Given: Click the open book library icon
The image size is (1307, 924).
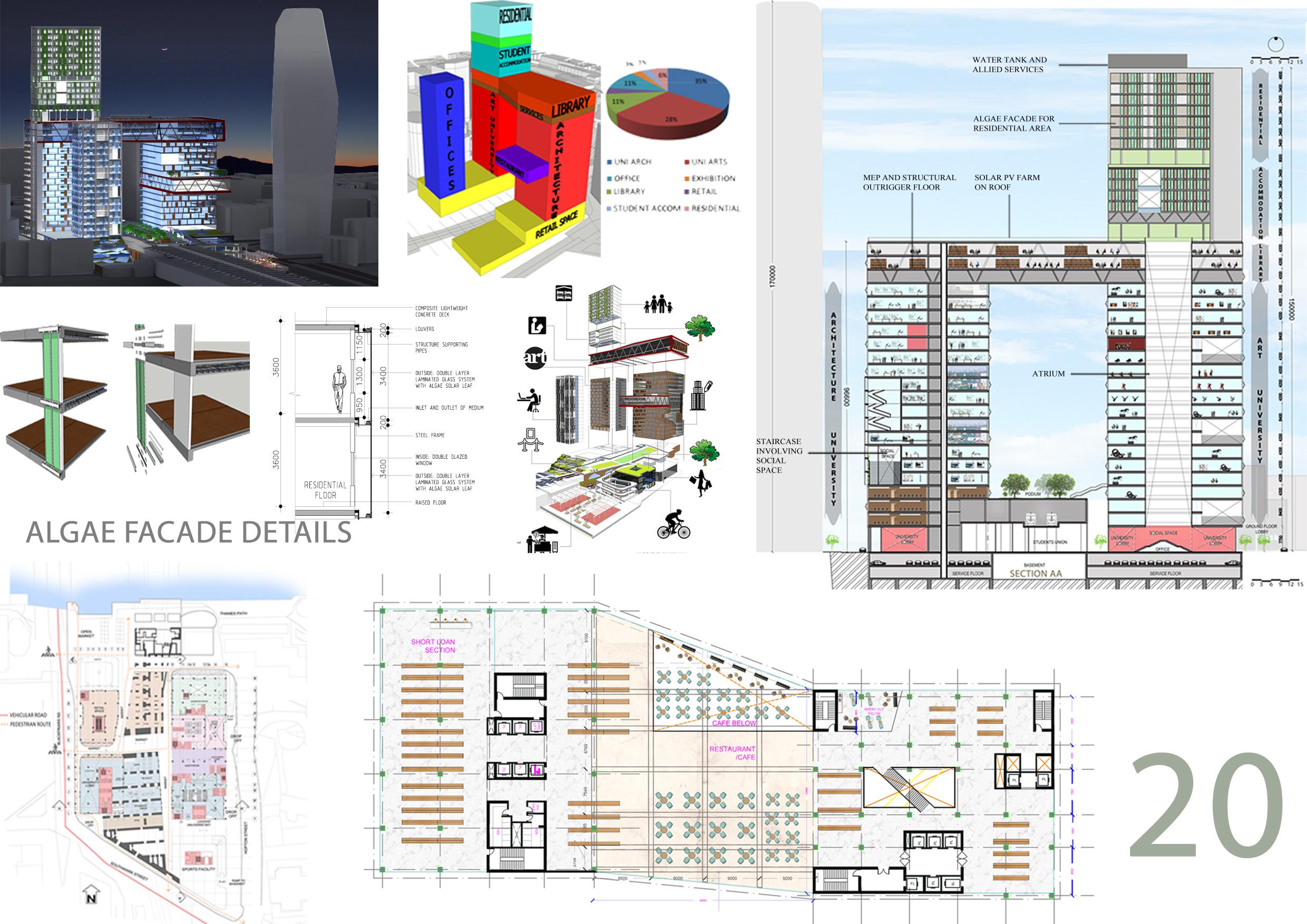Looking at the screenshot, I should pyautogui.click(x=563, y=294).
